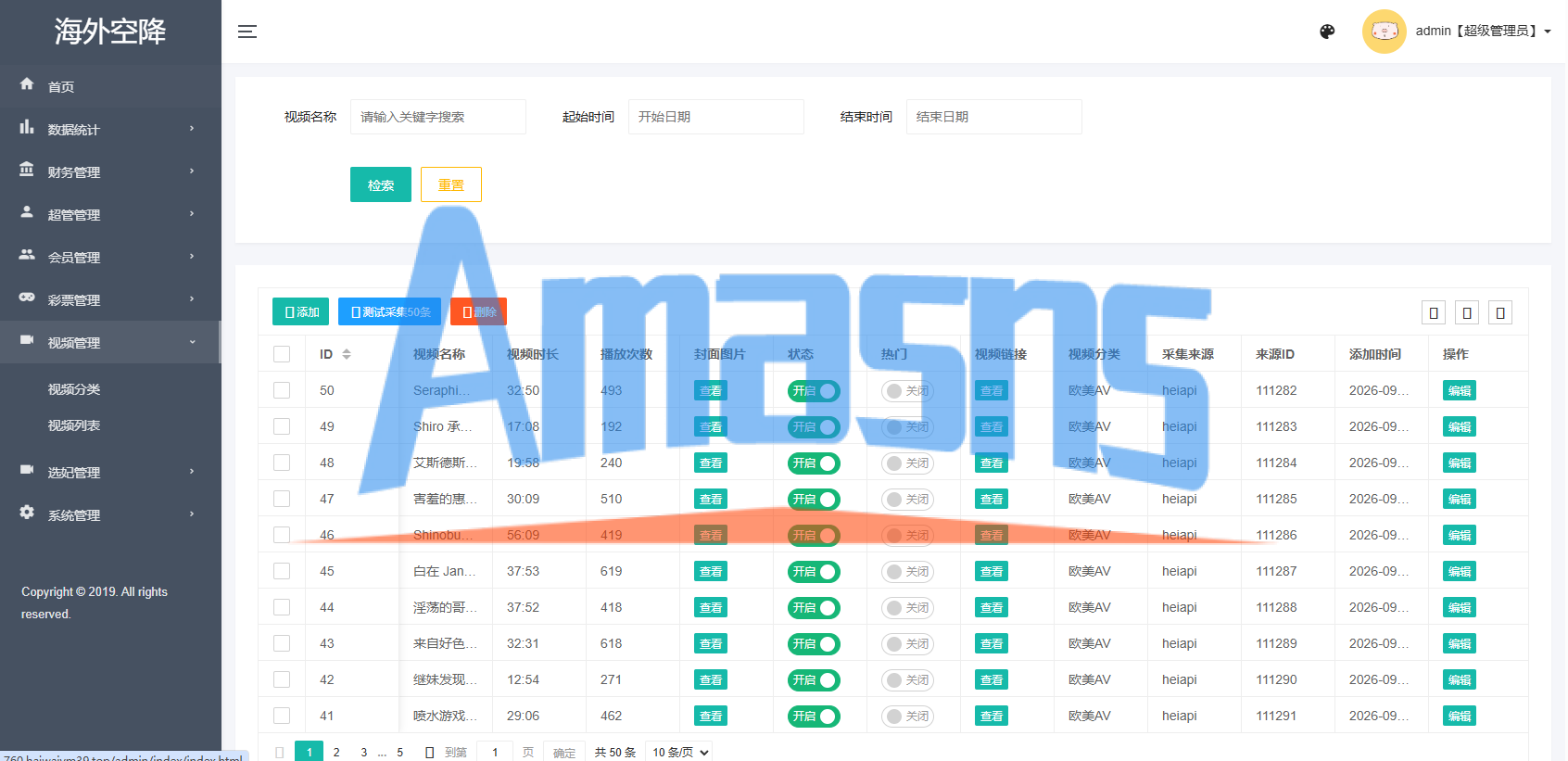
Task: Open 视频分类 submenu item
Action: click(74, 389)
